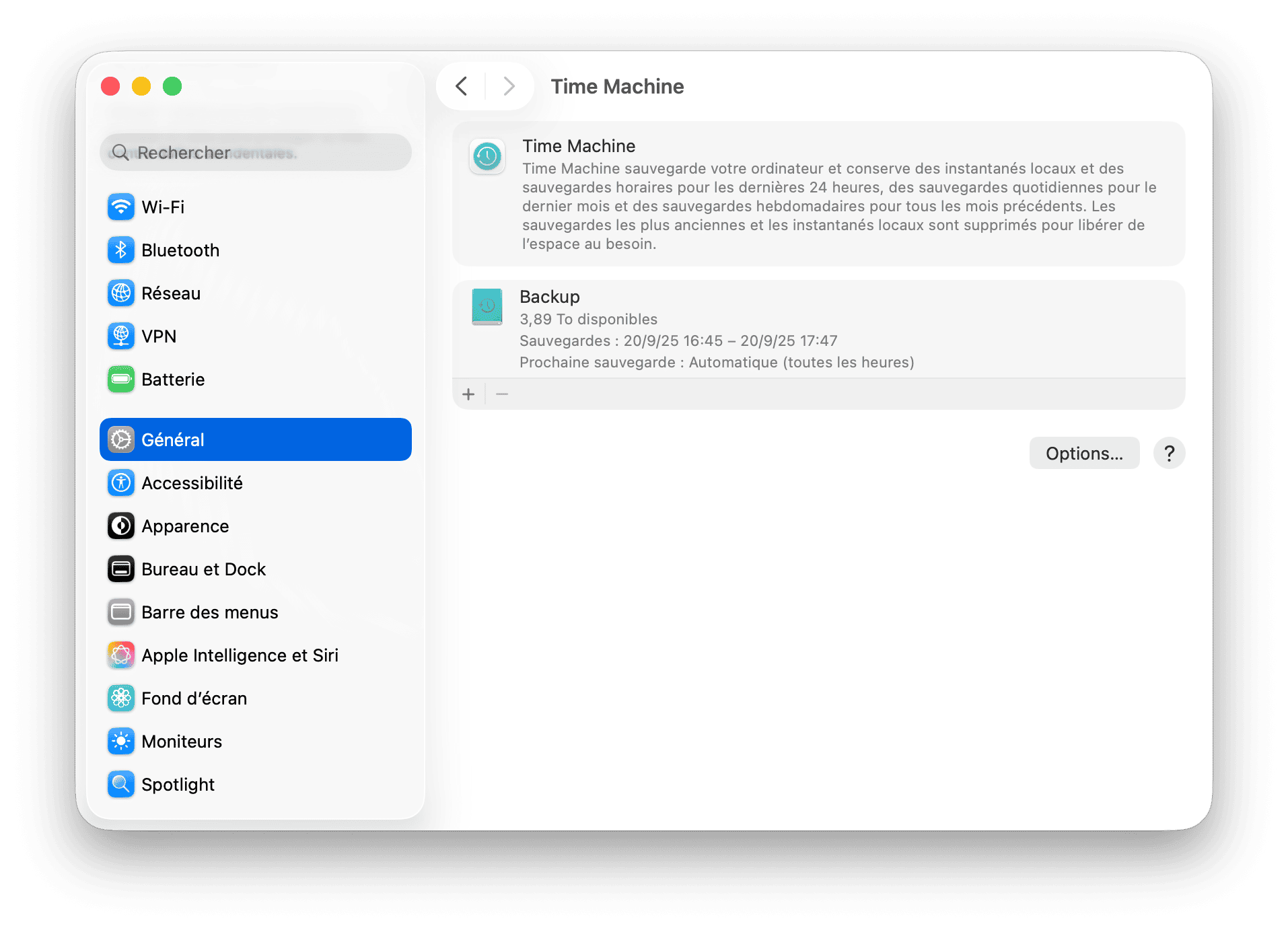Open Time Machine help
The width and height of the screenshot is (1288, 930).
point(1169,453)
